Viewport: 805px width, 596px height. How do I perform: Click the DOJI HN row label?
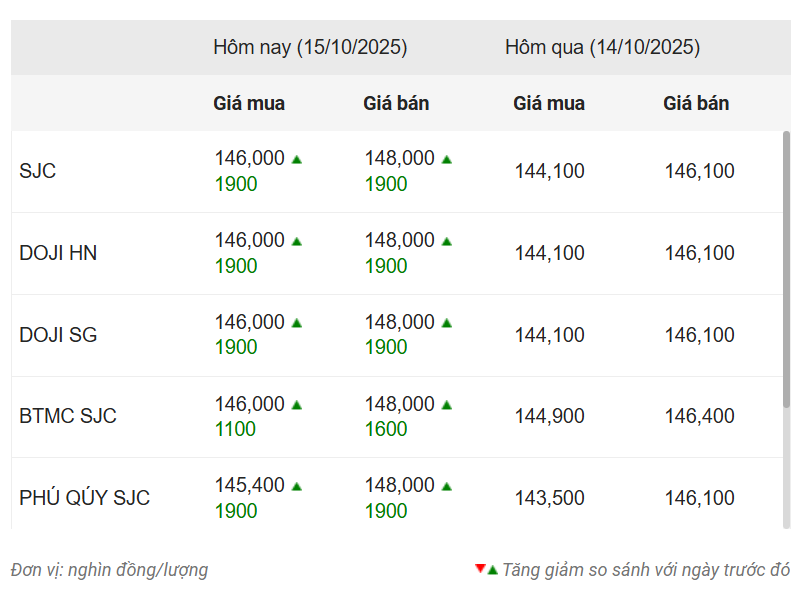[58, 253]
